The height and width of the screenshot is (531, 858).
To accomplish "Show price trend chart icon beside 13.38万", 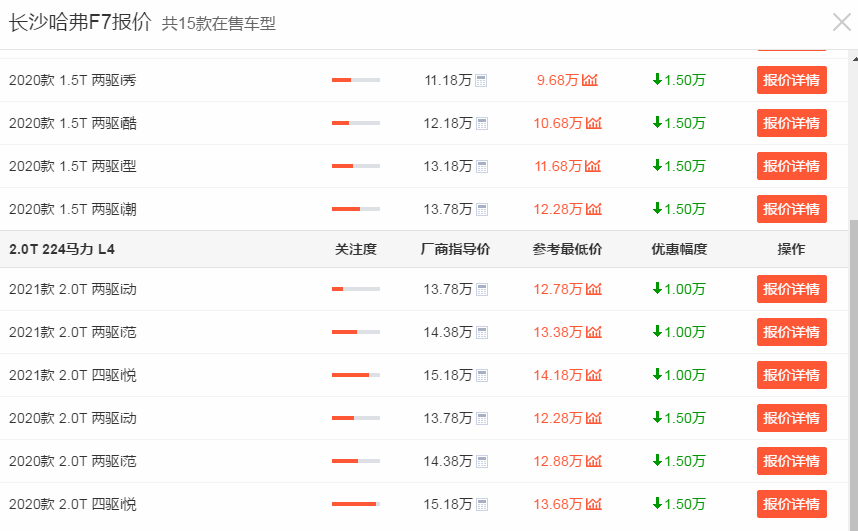I will click(594, 332).
